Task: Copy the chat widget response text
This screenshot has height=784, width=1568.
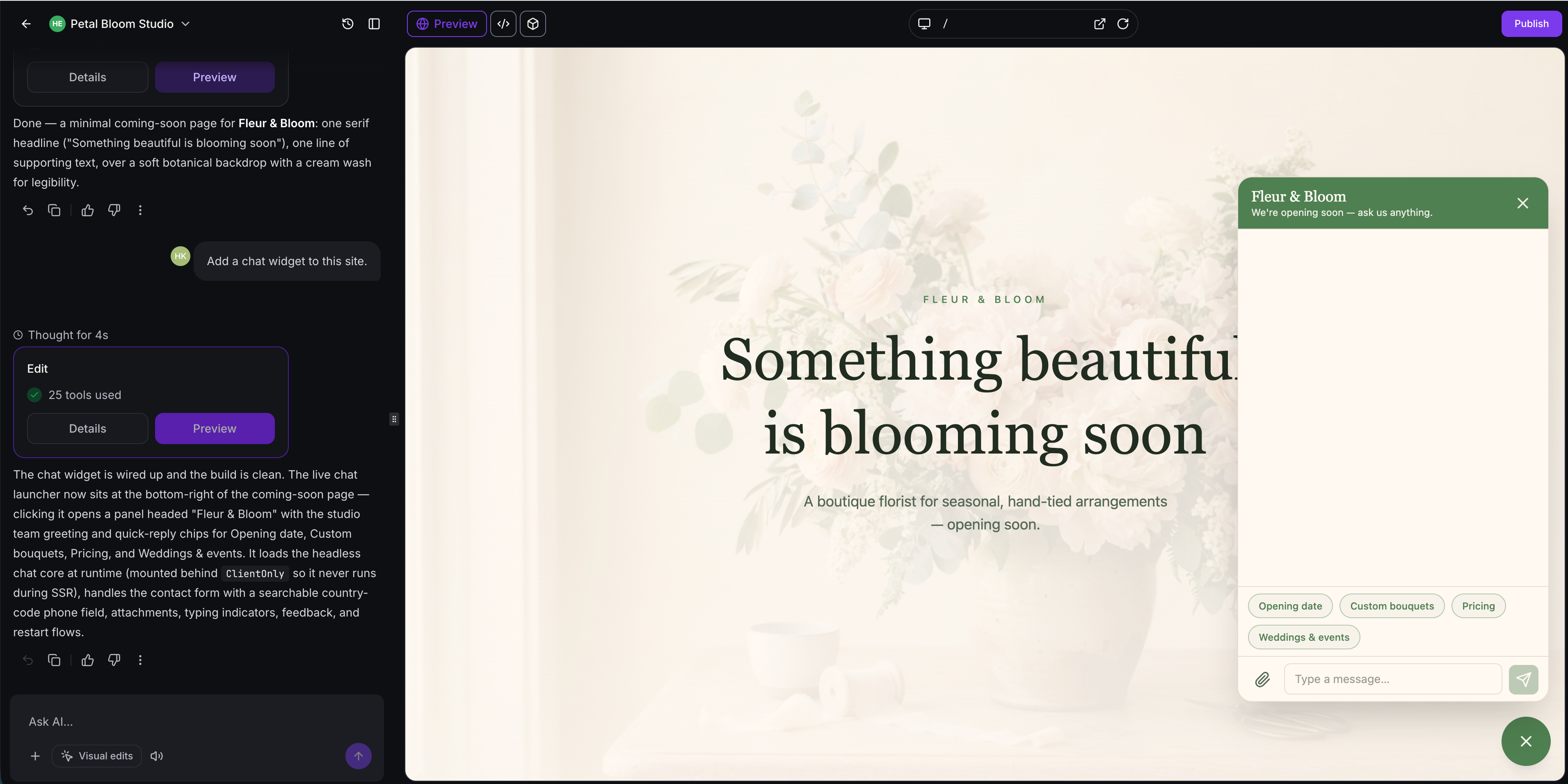Action: 54,660
